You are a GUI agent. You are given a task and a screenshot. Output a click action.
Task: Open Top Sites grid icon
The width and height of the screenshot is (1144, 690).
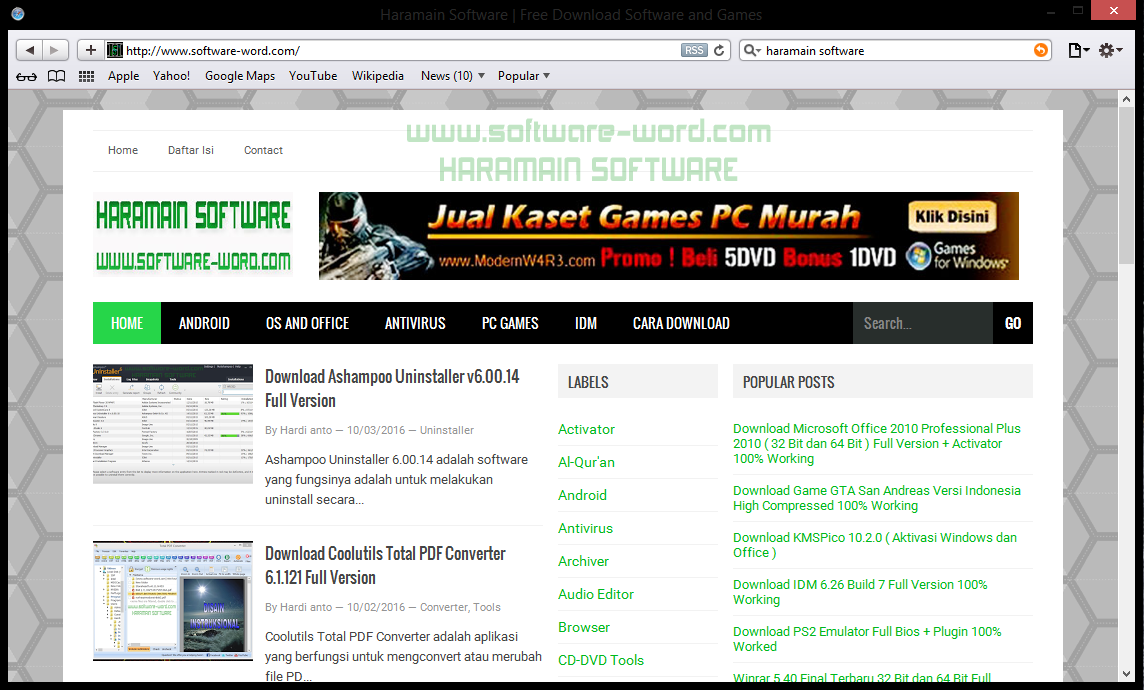(x=86, y=76)
